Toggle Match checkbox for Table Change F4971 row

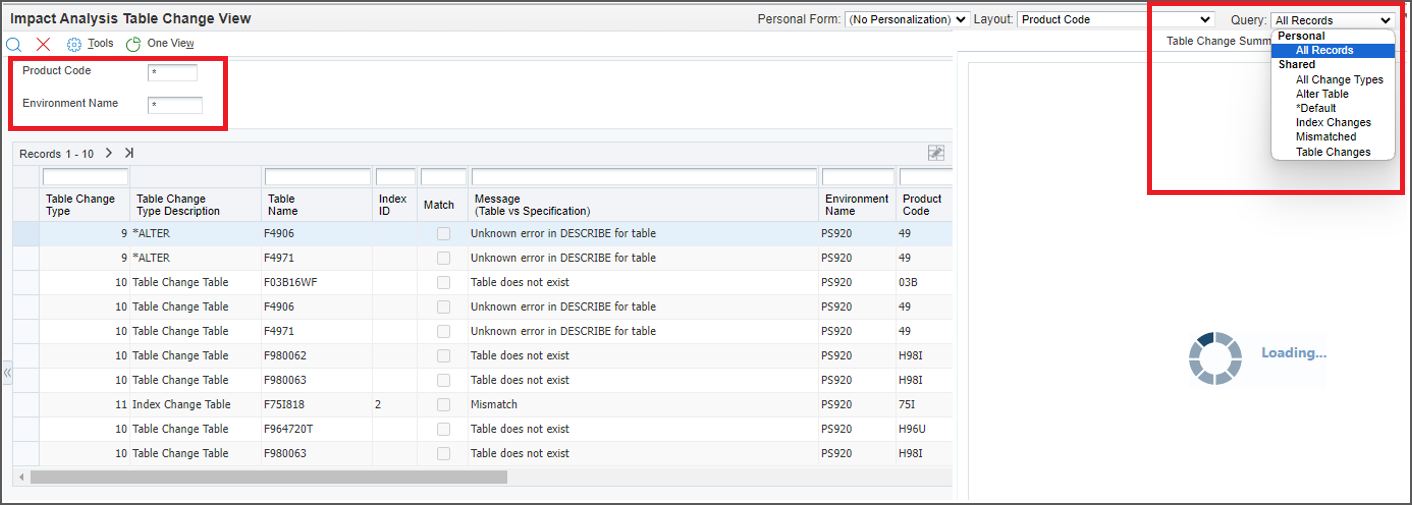pos(443,331)
